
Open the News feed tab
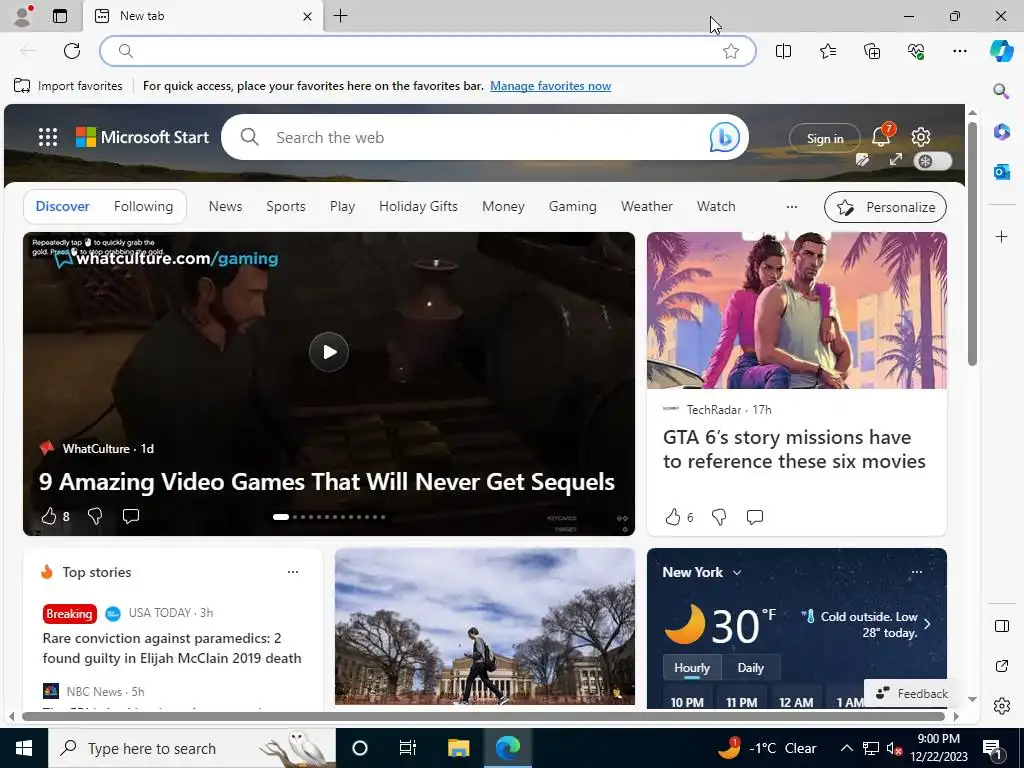click(225, 206)
